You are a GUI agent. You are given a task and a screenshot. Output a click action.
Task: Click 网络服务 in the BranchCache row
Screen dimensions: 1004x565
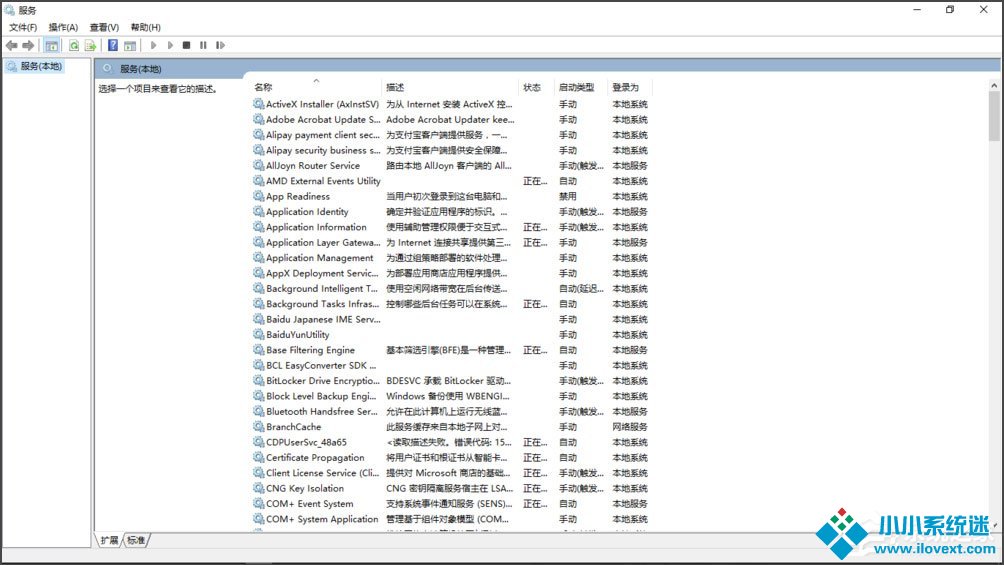629,427
